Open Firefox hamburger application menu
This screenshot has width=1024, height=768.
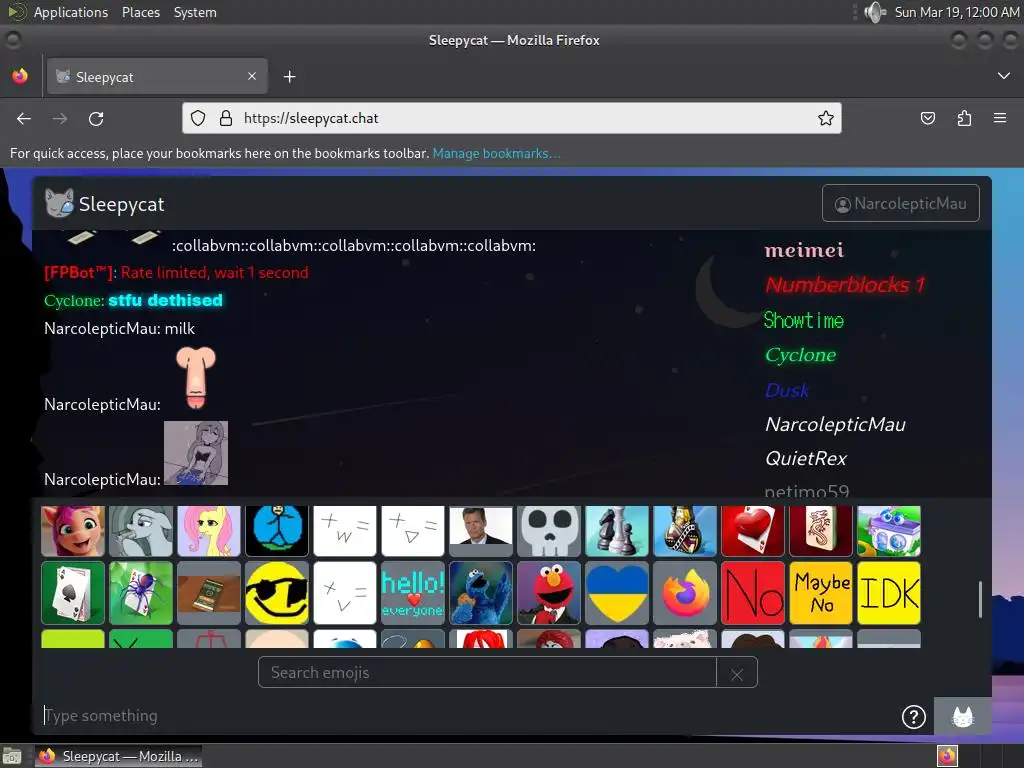pyautogui.click(x=1000, y=118)
